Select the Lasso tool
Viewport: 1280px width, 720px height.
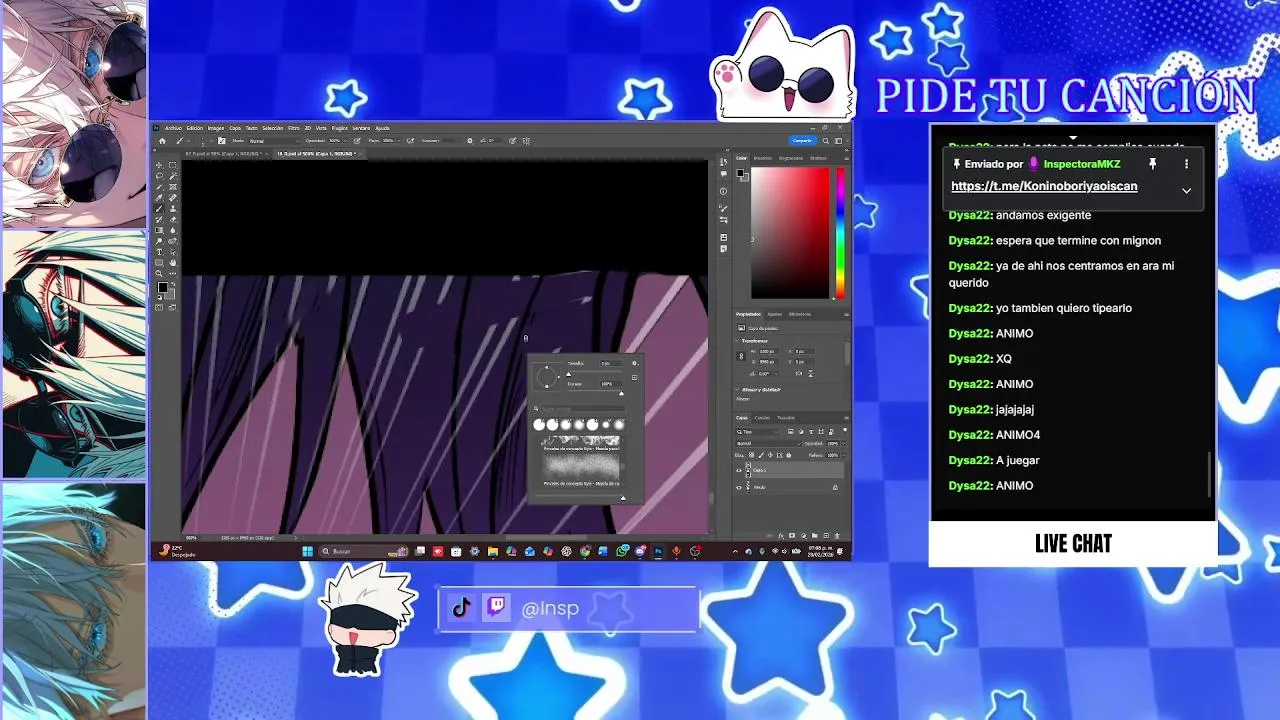click(x=159, y=176)
